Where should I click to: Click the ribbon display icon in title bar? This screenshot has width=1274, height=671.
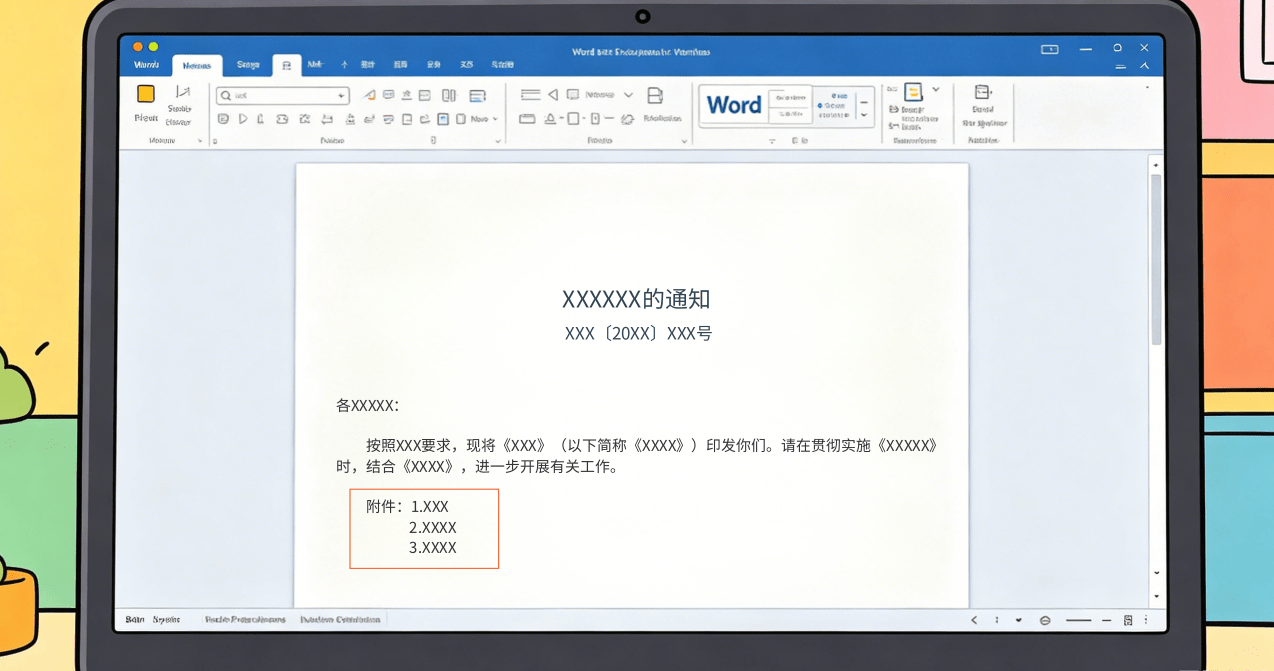1050,49
